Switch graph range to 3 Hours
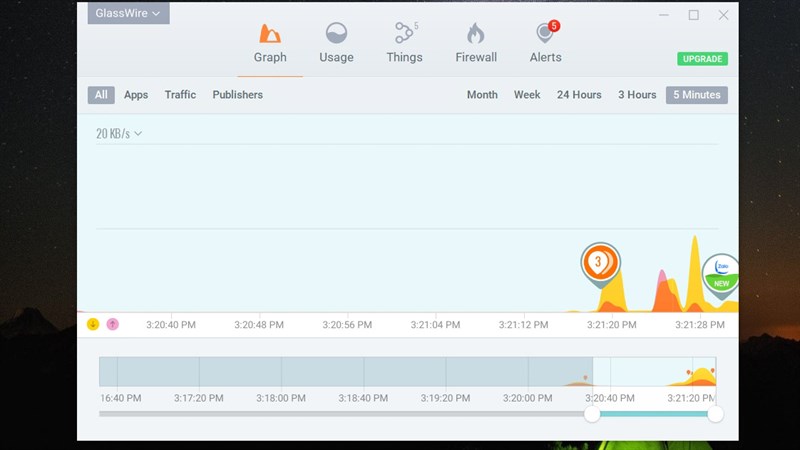The width and height of the screenshot is (800, 450). coord(637,95)
